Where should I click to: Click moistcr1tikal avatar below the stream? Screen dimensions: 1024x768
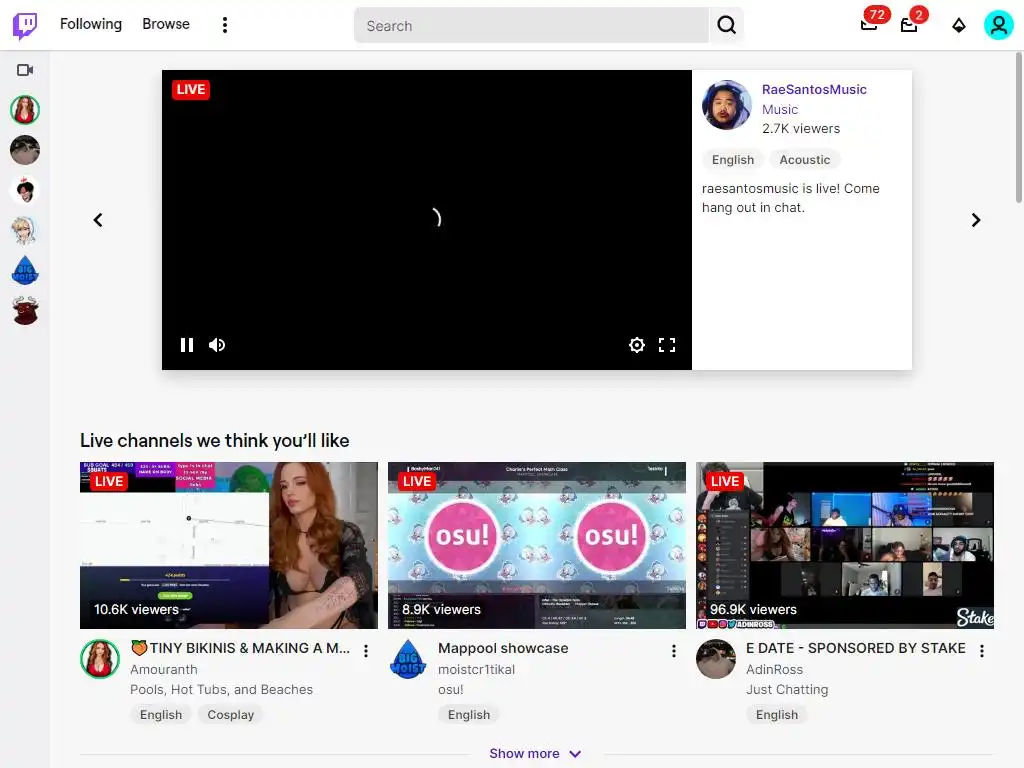(408, 659)
